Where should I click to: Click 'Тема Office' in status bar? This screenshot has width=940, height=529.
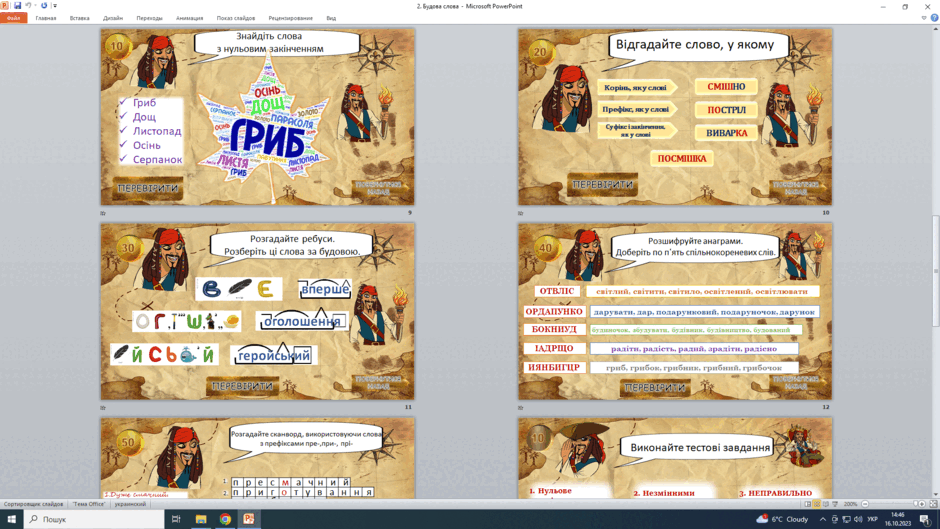(x=89, y=504)
